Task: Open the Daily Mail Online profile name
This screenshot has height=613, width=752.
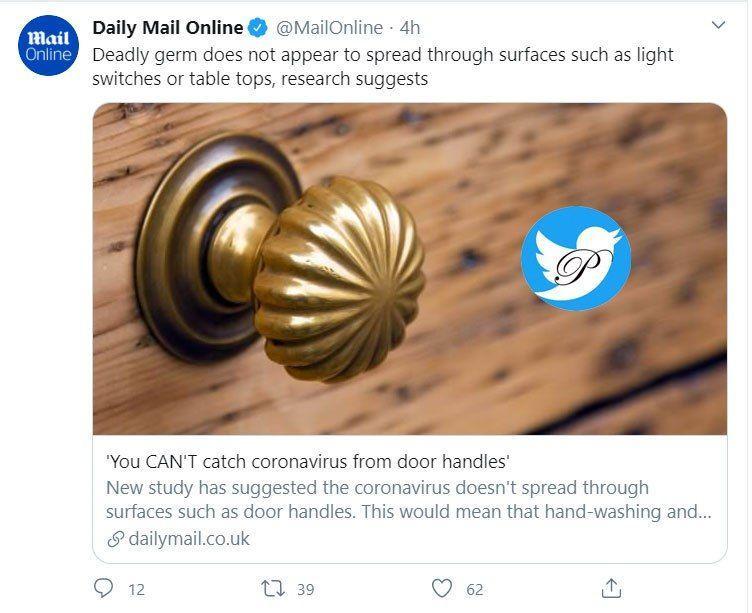Action: pyautogui.click(x=167, y=27)
